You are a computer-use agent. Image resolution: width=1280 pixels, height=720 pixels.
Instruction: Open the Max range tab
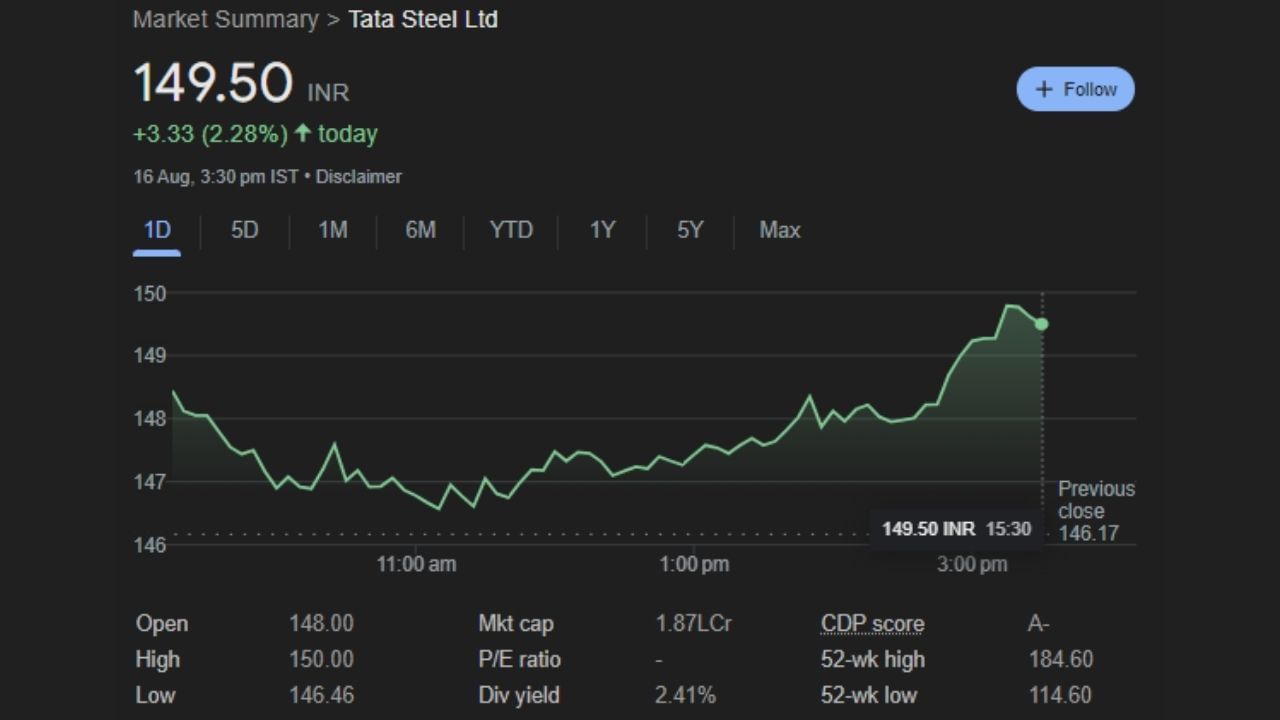[x=780, y=230]
